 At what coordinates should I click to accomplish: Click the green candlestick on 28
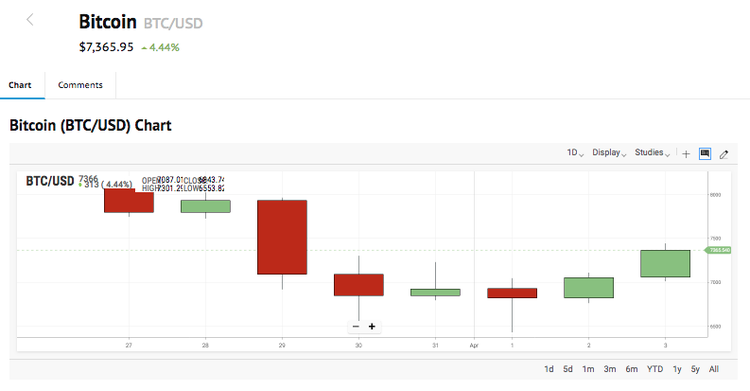pyautogui.click(x=206, y=206)
